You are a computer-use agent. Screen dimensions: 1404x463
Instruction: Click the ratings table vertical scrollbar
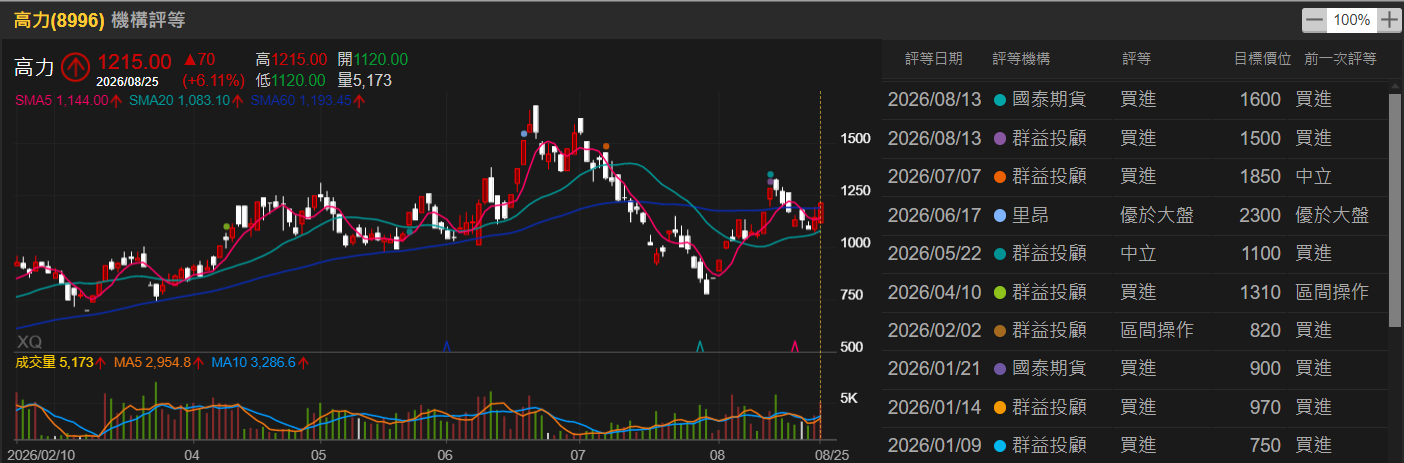point(1396,210)
